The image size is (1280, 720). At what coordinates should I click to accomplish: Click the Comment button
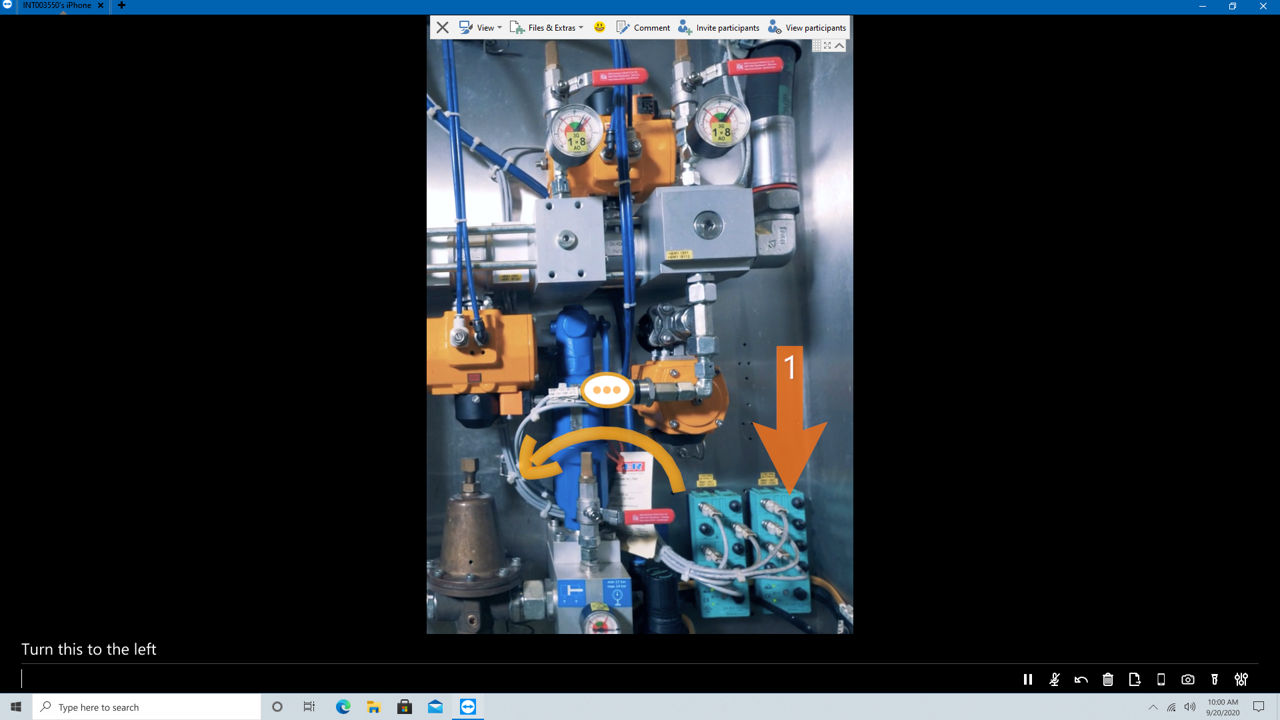tap(643, 27)
